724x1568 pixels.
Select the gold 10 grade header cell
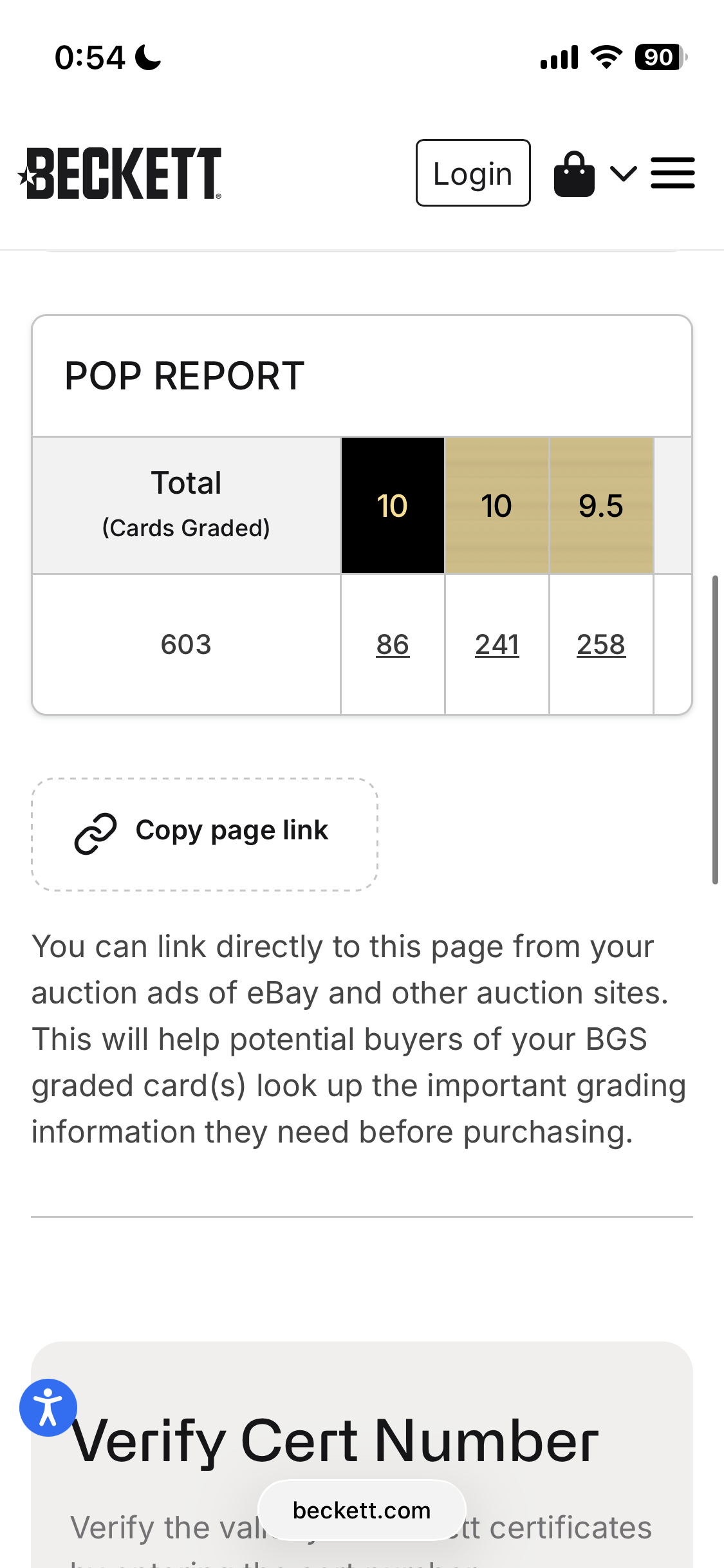tap(497, 505)
